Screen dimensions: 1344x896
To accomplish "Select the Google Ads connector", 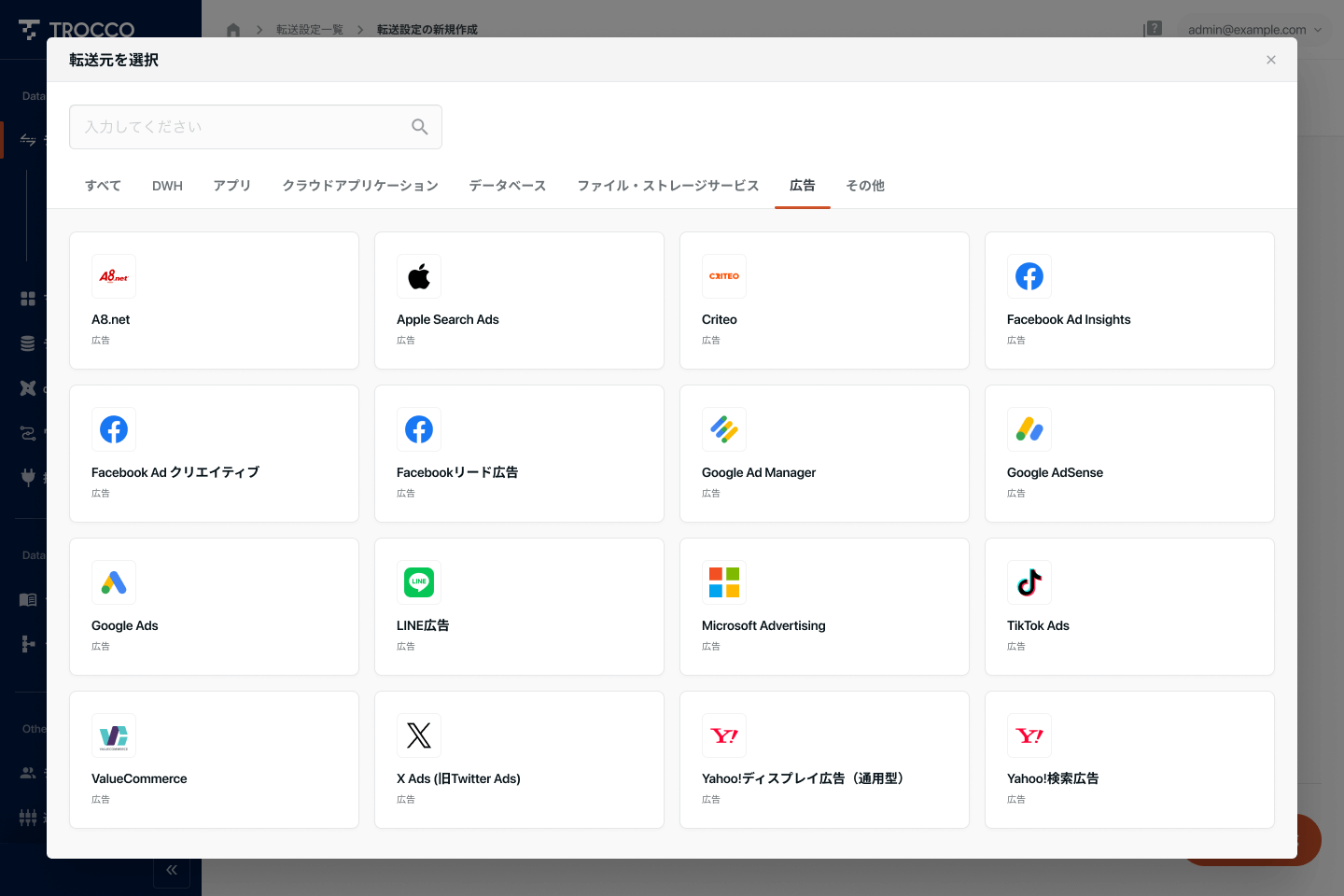I will tap(214, 607).
